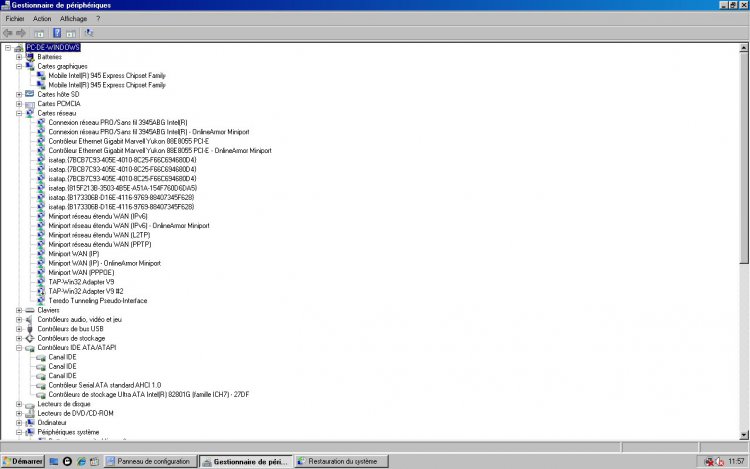The image size is (750, 469).
Task: Click the scrollbar down arrow
Action: coord(744,435)
